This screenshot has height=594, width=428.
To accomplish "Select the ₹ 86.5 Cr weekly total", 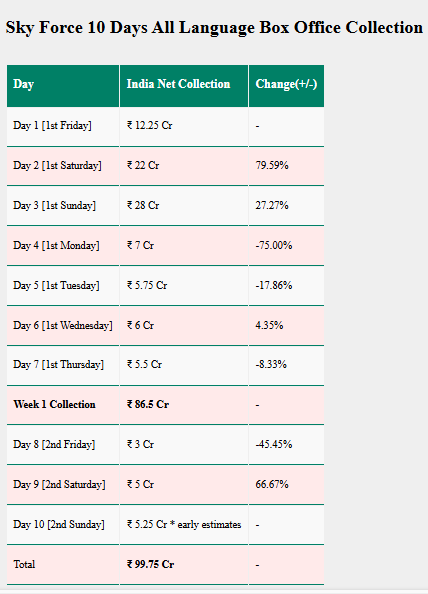I will click(148, 405).
